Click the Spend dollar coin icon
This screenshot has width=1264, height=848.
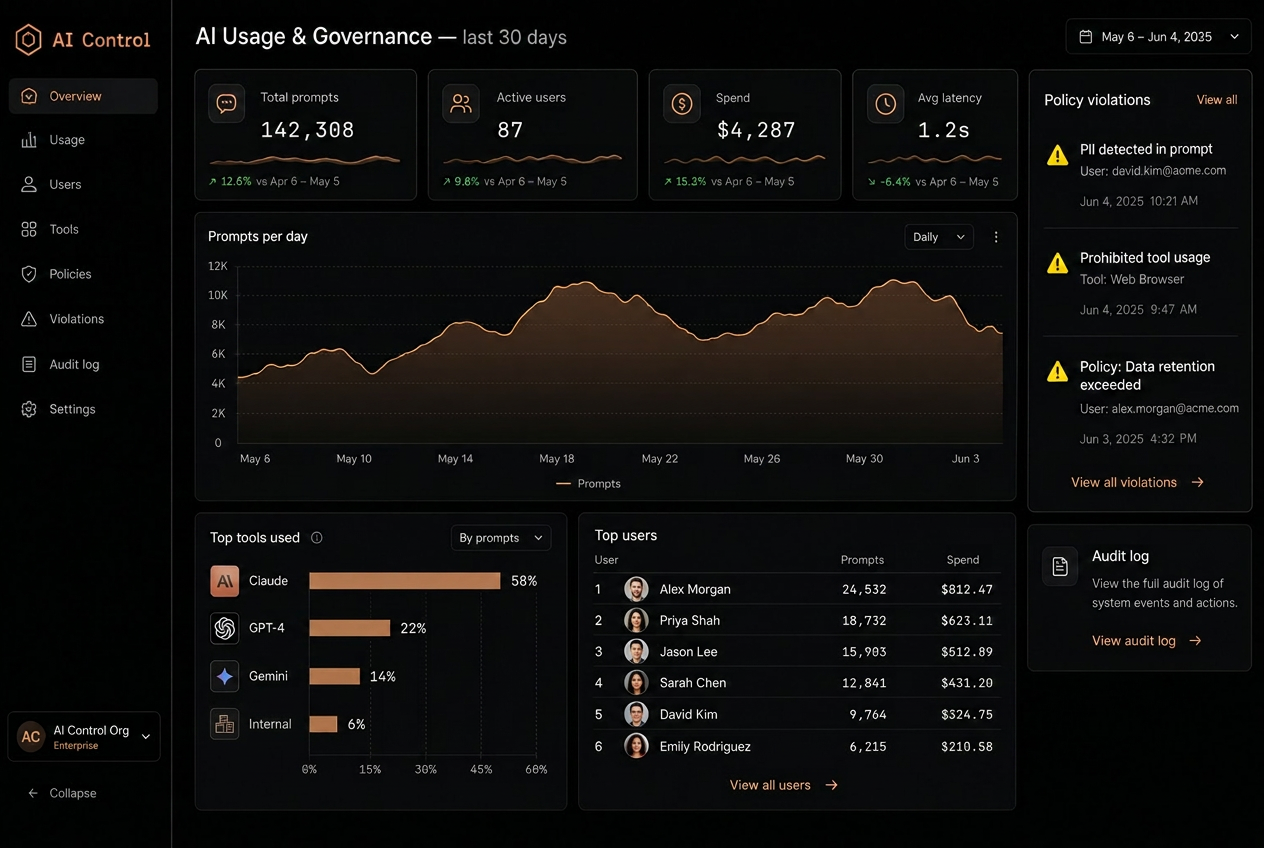tap(682, 104)
